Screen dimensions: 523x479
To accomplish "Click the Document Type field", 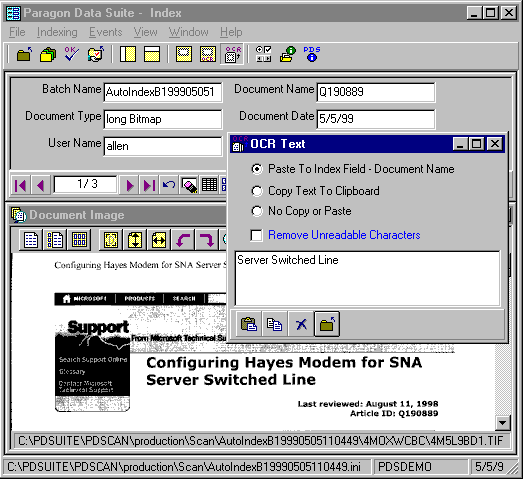I will pos(163,119).
